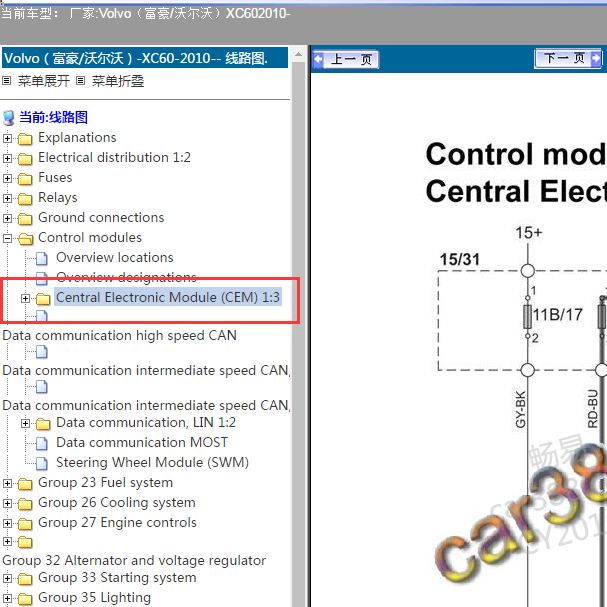Screen dimensions: 607x607
Task: Click the Group 35 Lighting folder icon
Action: (x=25, y=599)
